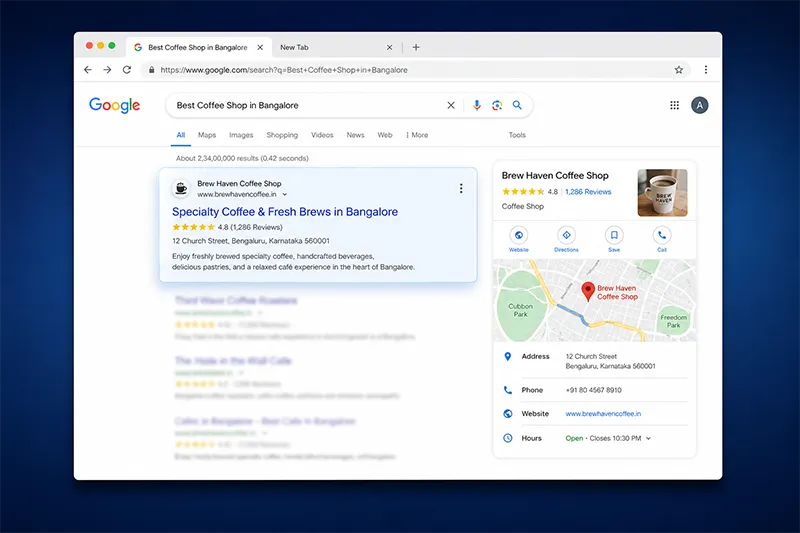800x533 pixels.
Task: Click the About 2,34,00,000 results text
Action: pyautogui.click(x=242, y=158)
